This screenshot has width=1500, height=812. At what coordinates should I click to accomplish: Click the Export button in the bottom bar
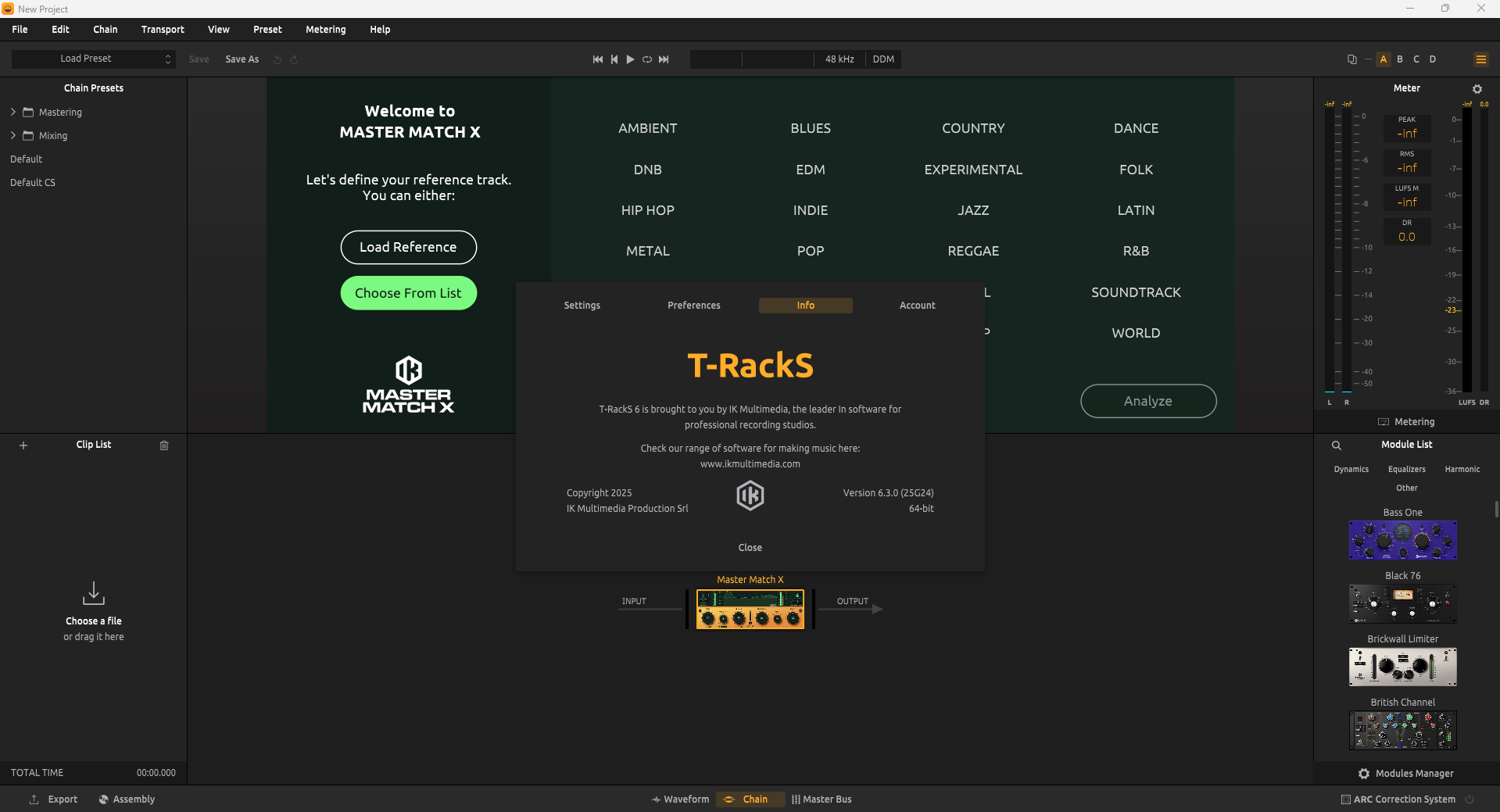pyautogui.click(x=54, y=799)
